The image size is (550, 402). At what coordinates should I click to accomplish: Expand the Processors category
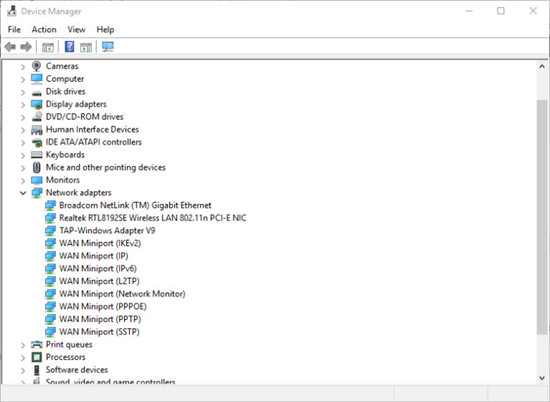click(23, 357)
